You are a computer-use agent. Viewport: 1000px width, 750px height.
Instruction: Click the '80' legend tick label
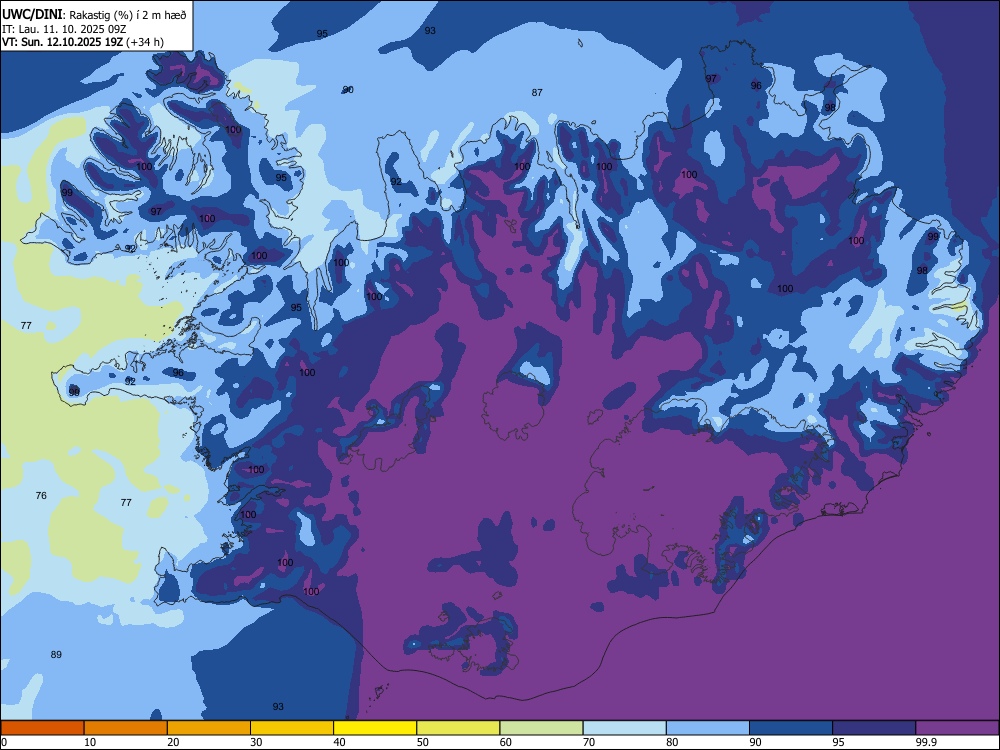click(x=672, y=742)
